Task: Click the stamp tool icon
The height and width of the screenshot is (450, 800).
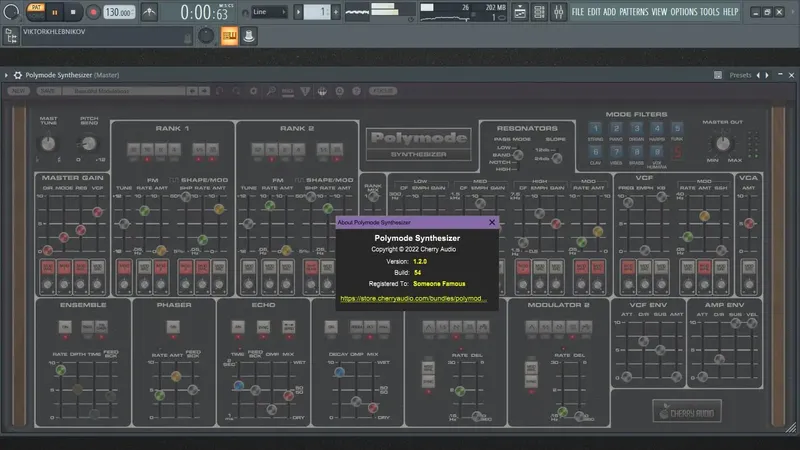Action: [249, 36]
